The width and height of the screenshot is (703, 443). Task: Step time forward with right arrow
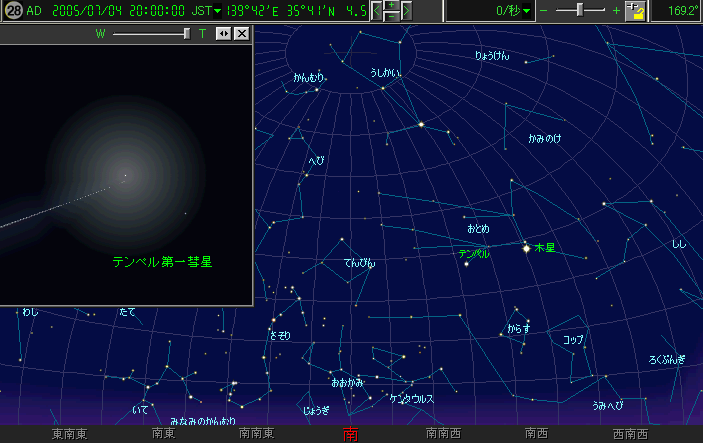tap(406, 12)
